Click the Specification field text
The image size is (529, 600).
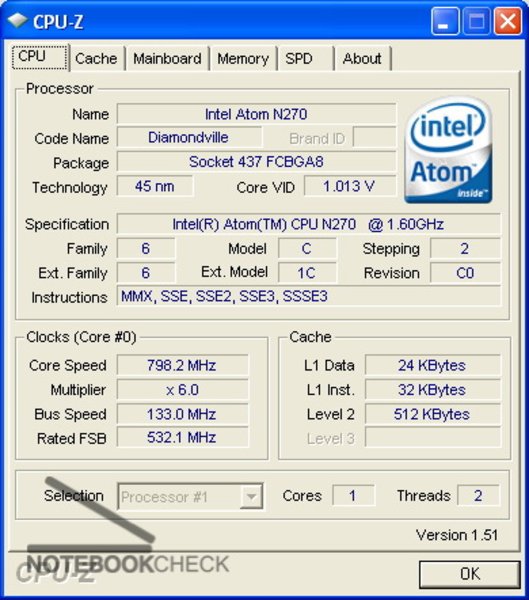tap(309, 224)
